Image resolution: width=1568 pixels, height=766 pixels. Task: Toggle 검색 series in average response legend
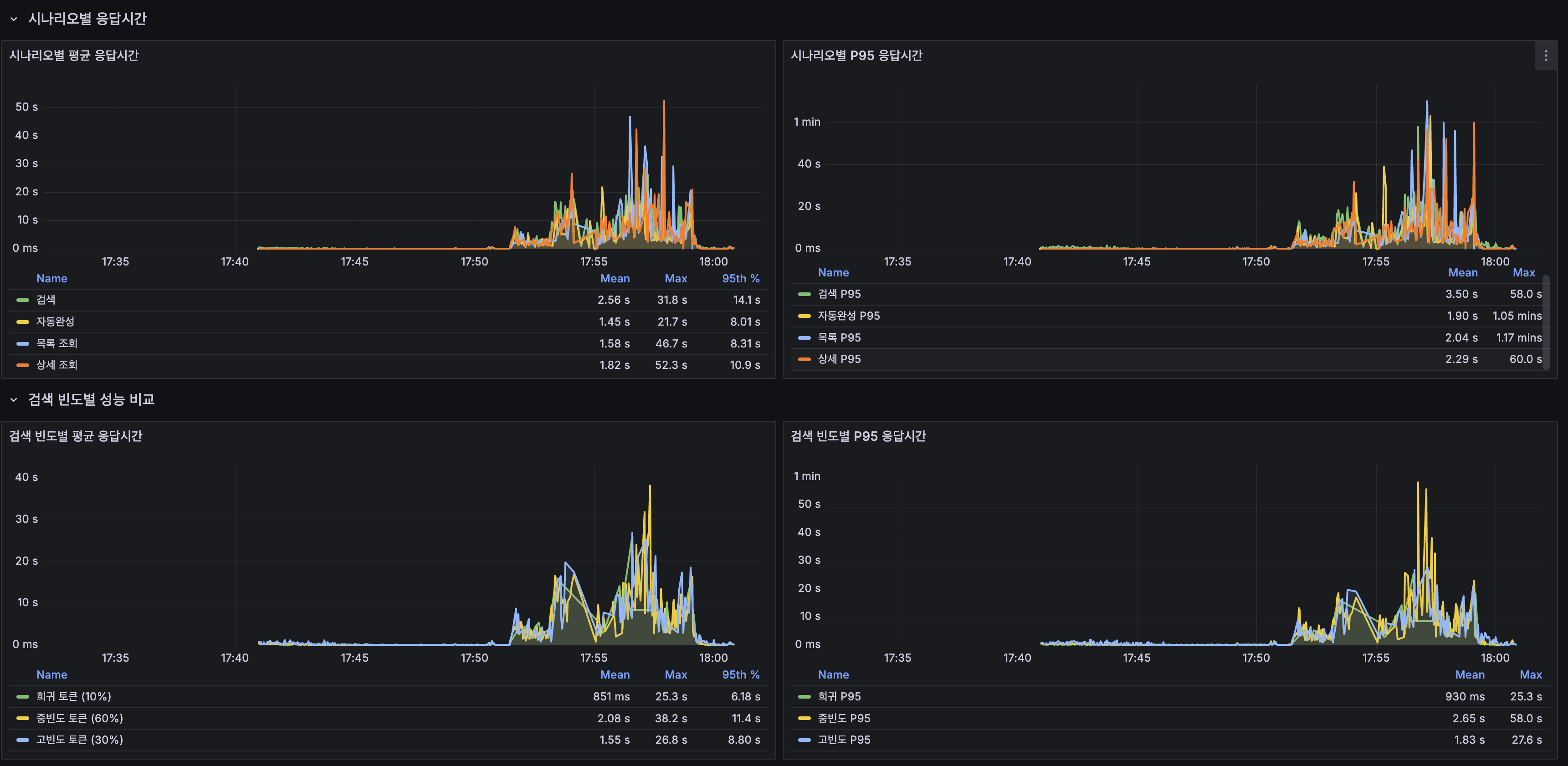(46, 299)
